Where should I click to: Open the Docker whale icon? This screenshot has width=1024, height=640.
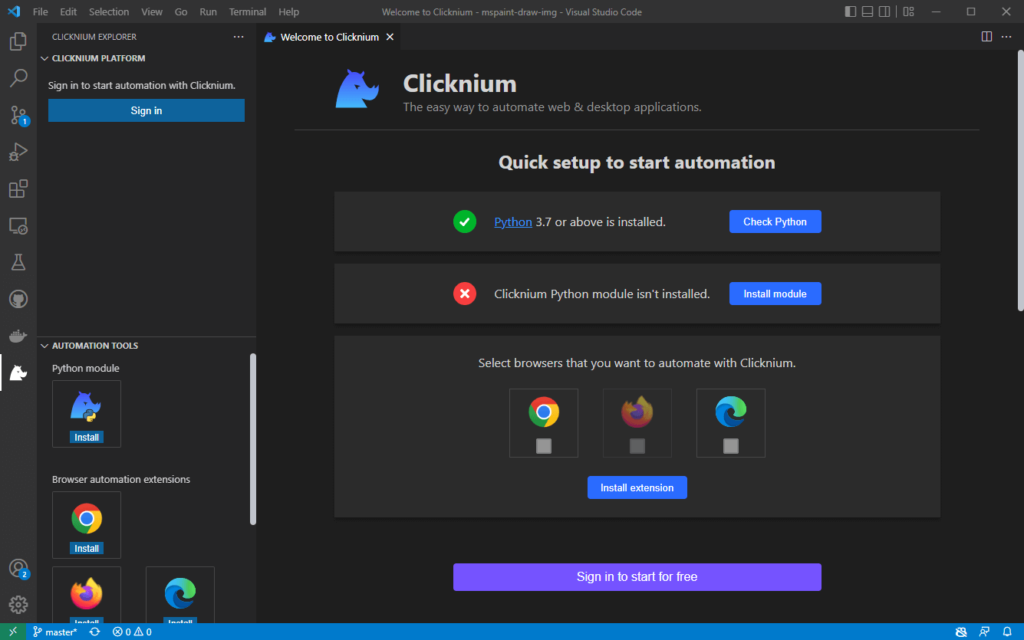click(x=18, y=336)
